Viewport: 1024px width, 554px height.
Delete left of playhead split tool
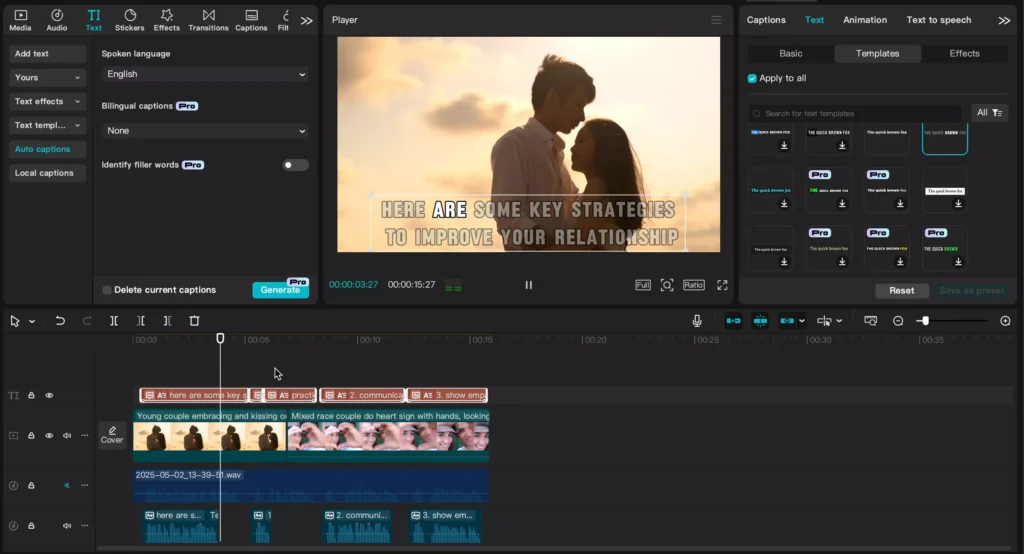[140, 321]
